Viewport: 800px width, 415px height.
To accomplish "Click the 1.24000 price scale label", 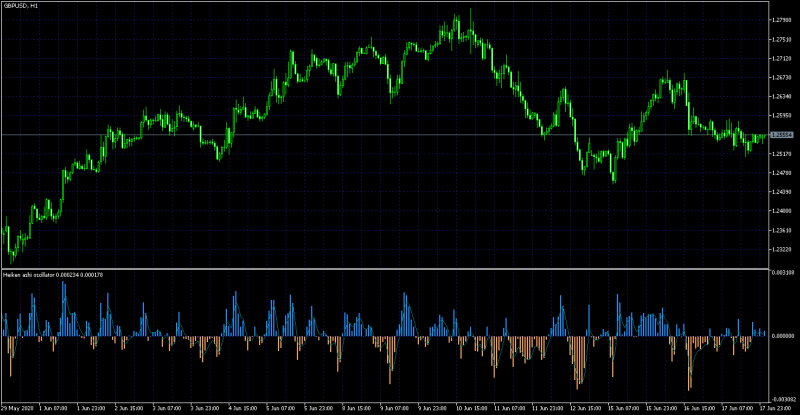I will click(x=781, y=211).
